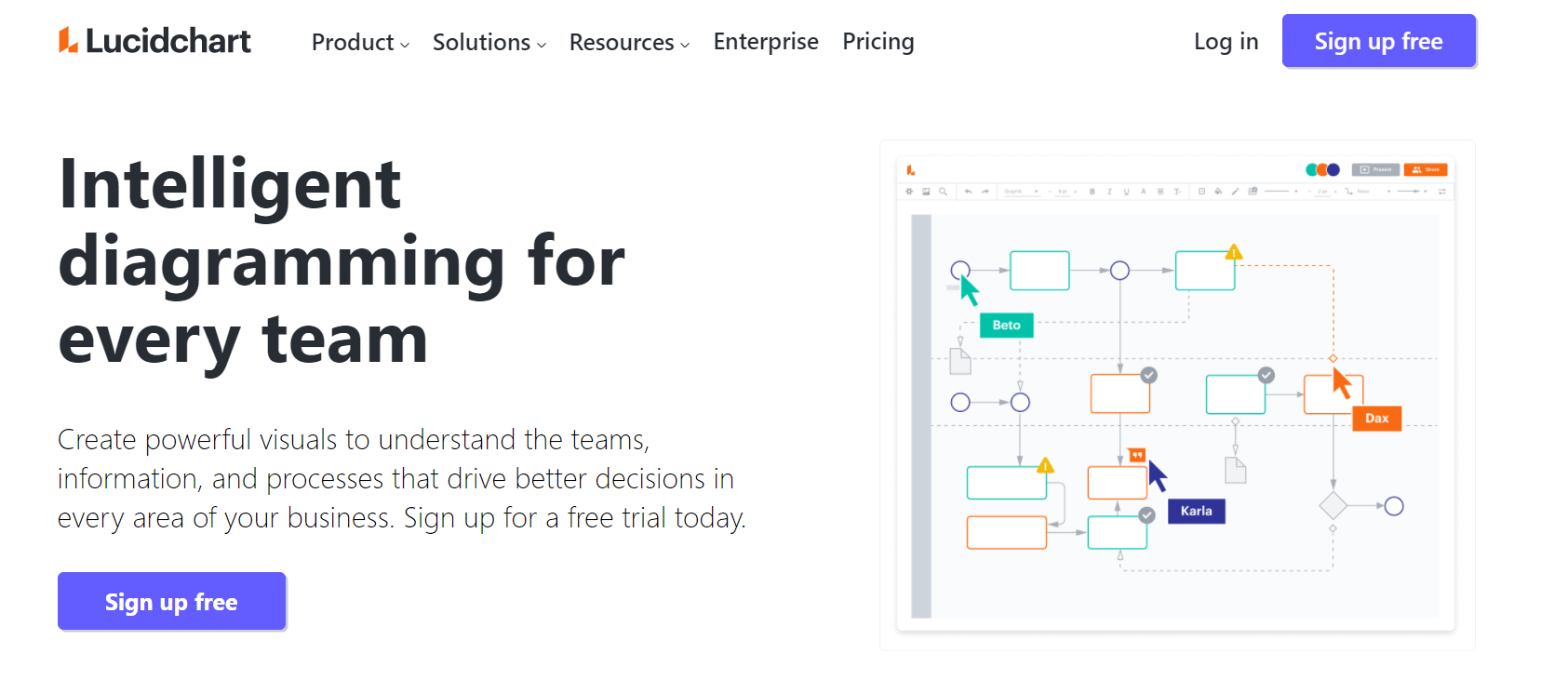Click the hero heading "Intelligent diagramming for every team"
Image resolution: width=1568 pixels, height=680 pixels.
342,262
